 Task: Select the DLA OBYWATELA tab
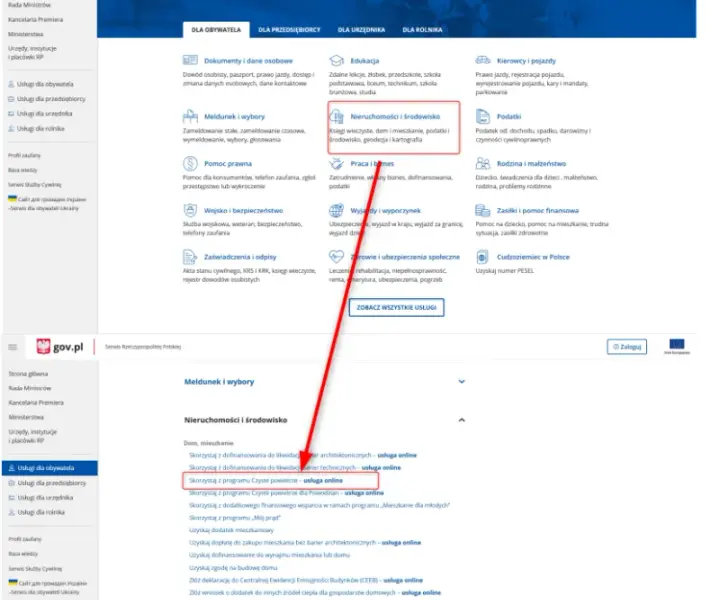tap(216, 30)
